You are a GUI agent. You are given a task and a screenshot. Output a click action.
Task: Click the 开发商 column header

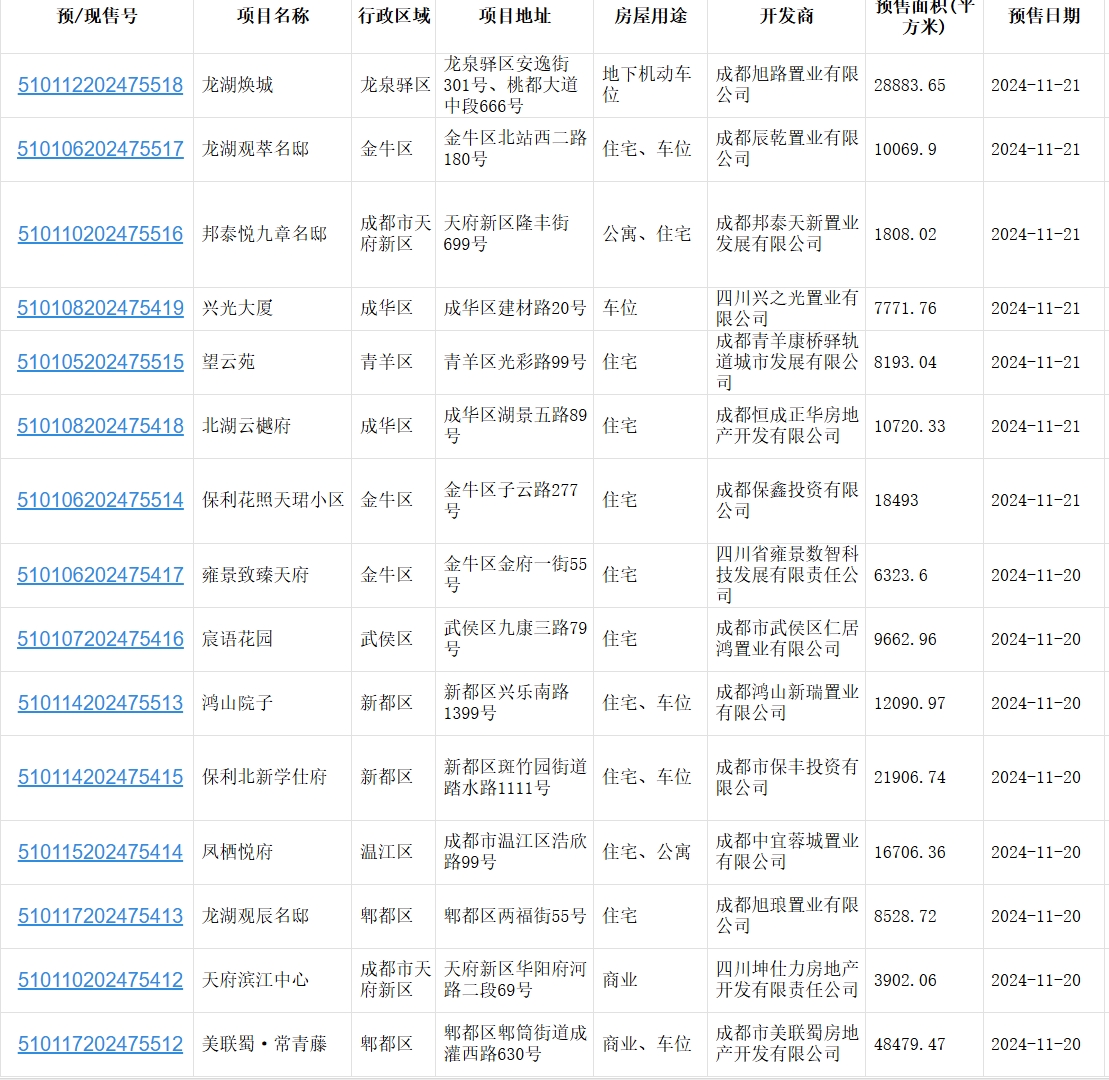click(786, 16)
